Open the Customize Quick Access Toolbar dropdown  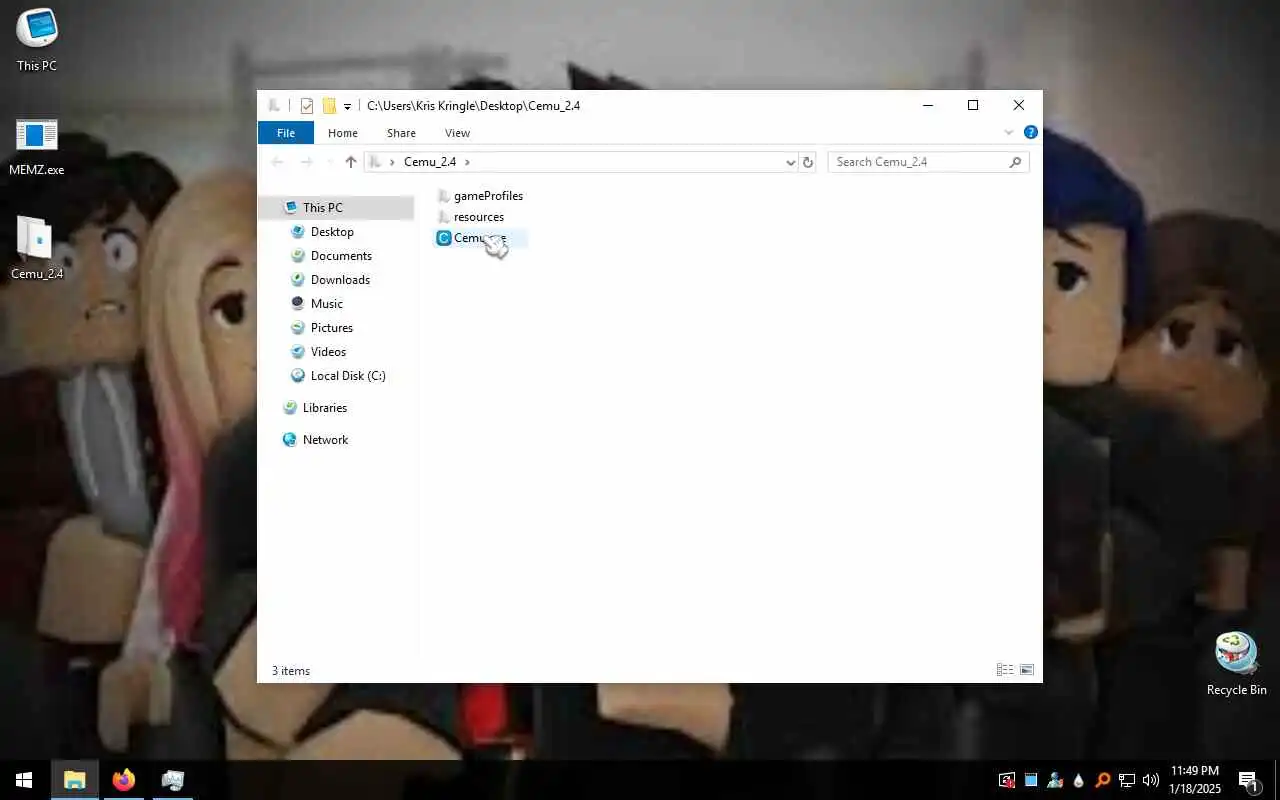tap(347, 106)
